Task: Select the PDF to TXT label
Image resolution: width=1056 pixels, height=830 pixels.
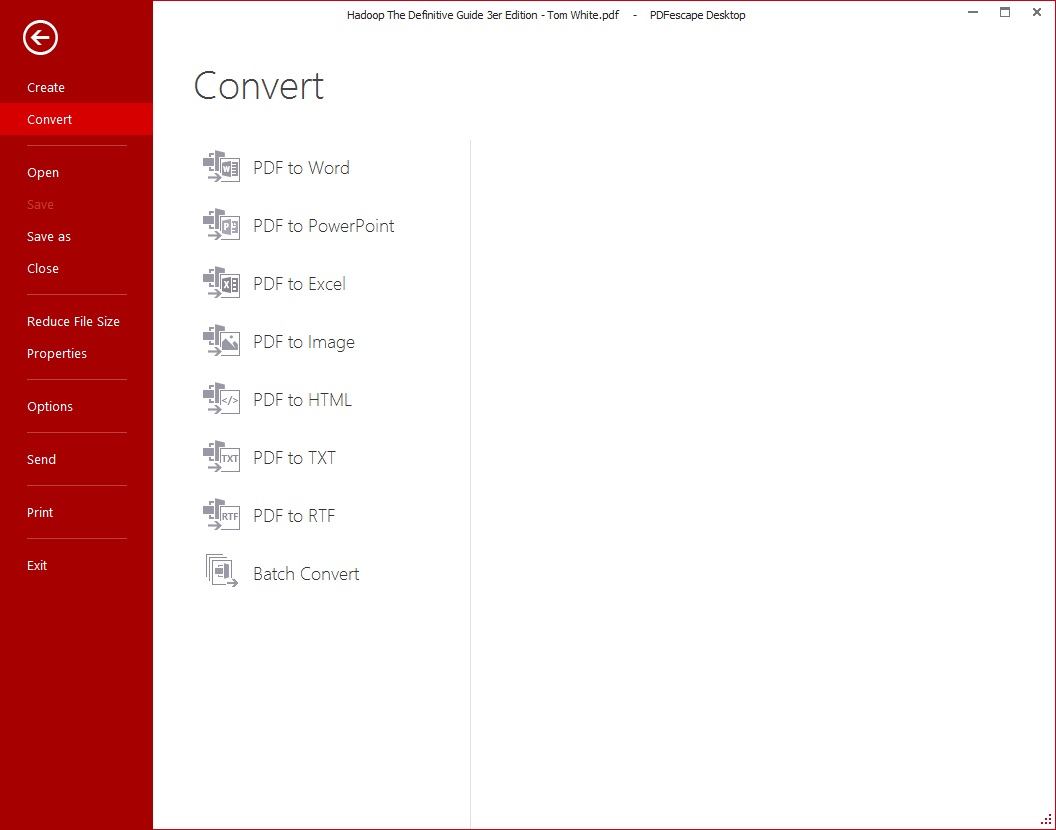Action: coord(294,457)
